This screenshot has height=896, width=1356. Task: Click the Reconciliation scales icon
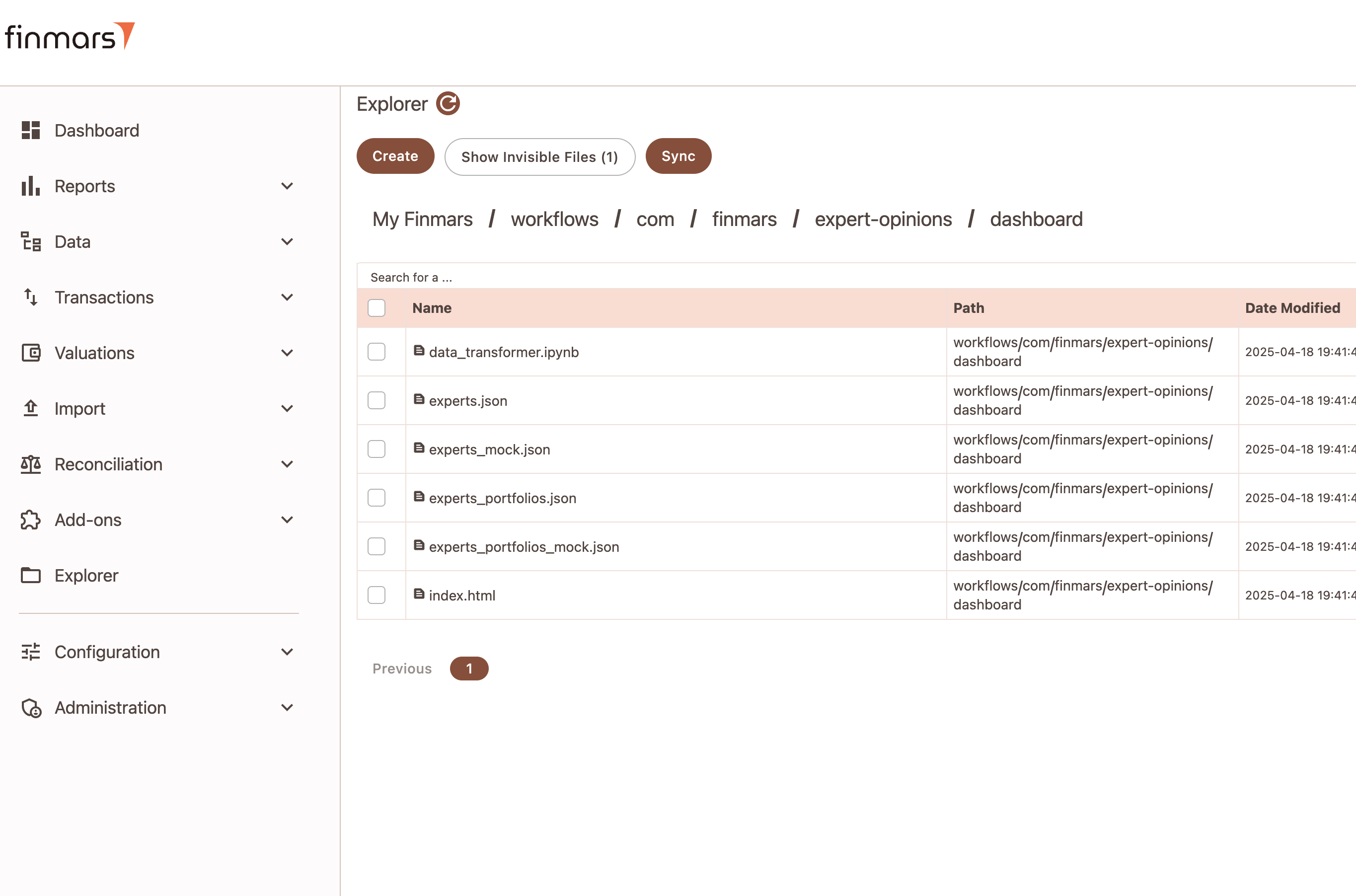coord(30,464)
